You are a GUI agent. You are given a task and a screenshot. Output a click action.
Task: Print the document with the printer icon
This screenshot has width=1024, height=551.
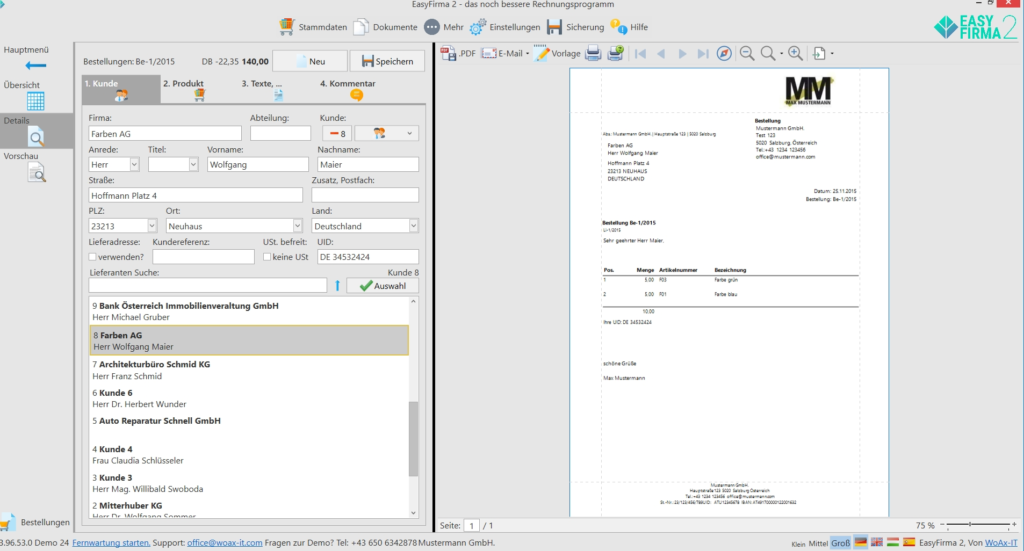(593, 54)
